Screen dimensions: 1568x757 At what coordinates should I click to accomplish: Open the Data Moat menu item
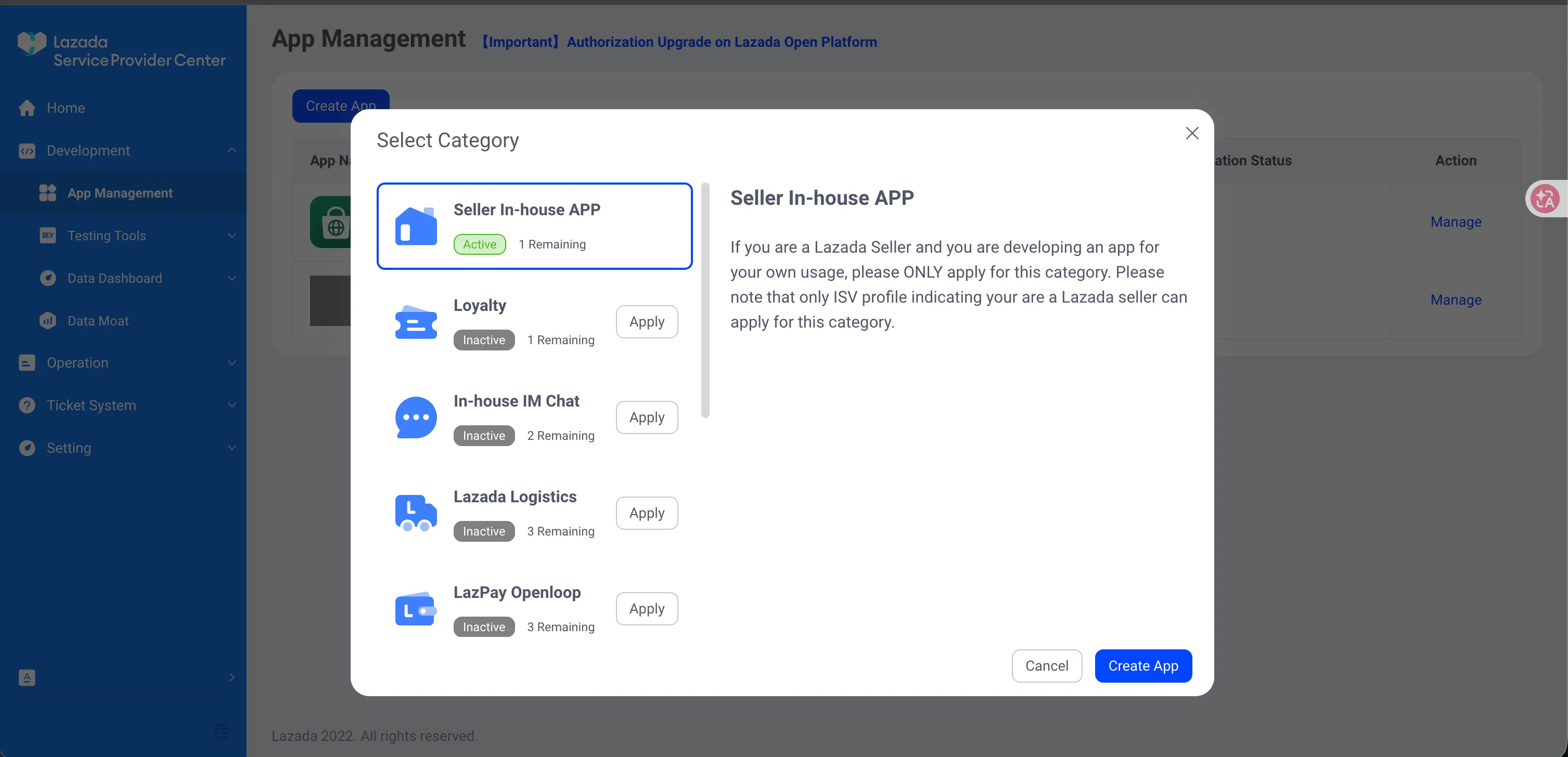123,321
